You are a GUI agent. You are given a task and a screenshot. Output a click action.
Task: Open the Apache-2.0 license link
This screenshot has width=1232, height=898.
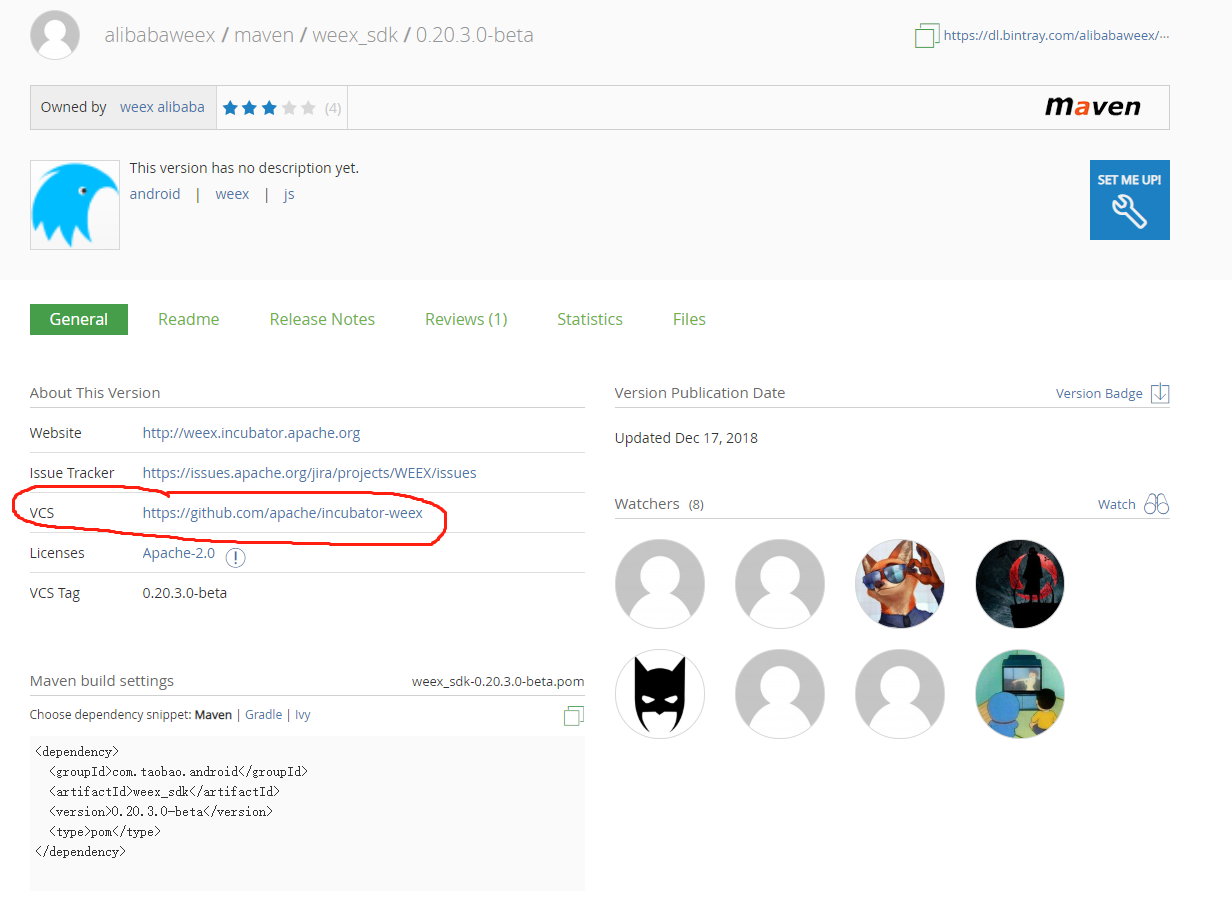pyautogui.click(x=179, y=553)
